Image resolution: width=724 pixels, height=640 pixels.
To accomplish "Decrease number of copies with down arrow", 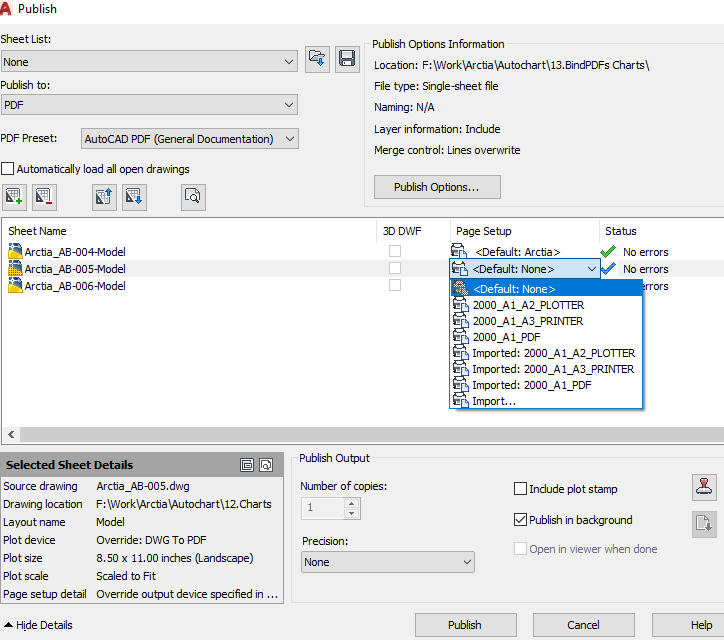I will click(x=352, y=513).
